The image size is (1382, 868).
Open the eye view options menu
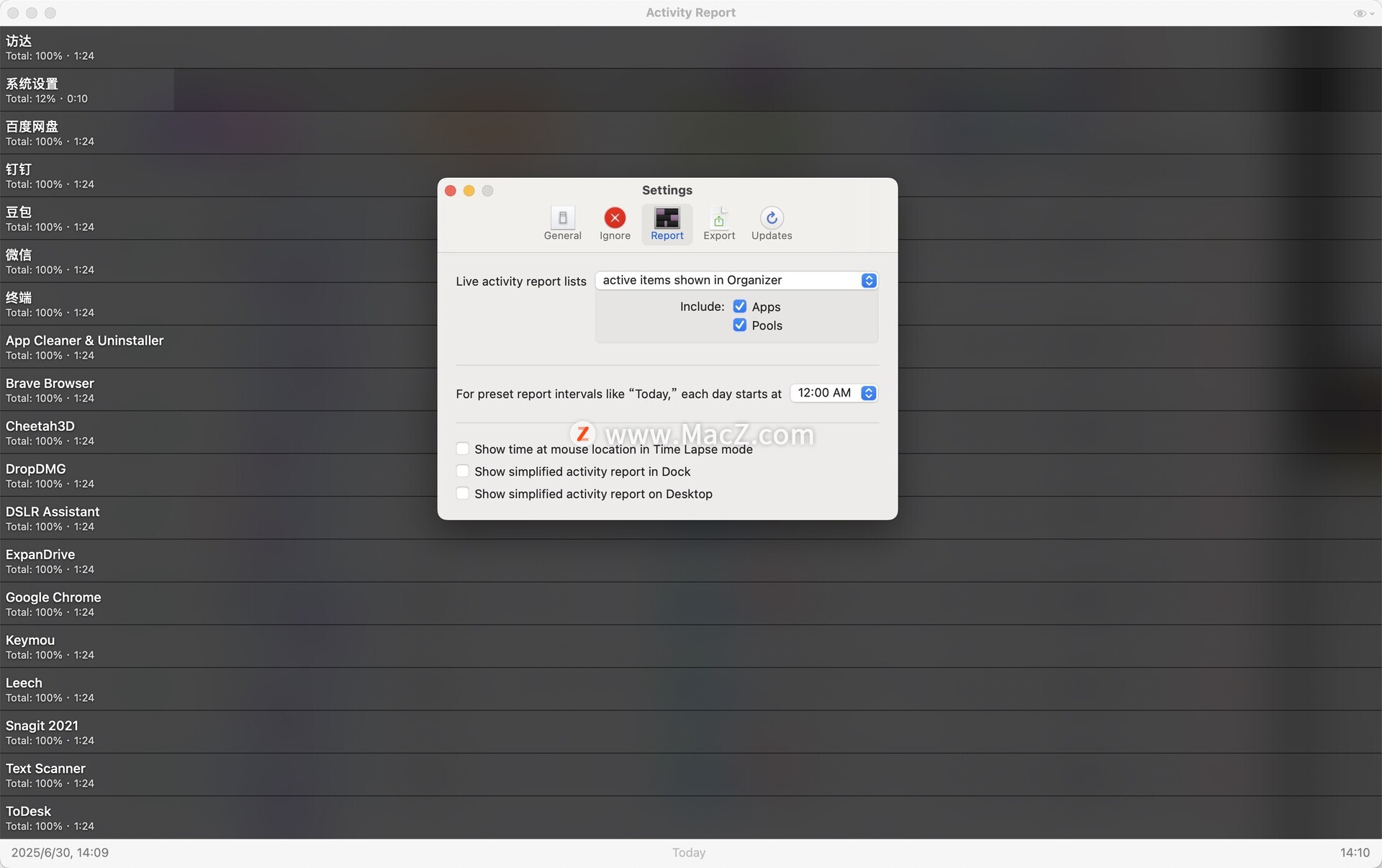(1363, 13)
